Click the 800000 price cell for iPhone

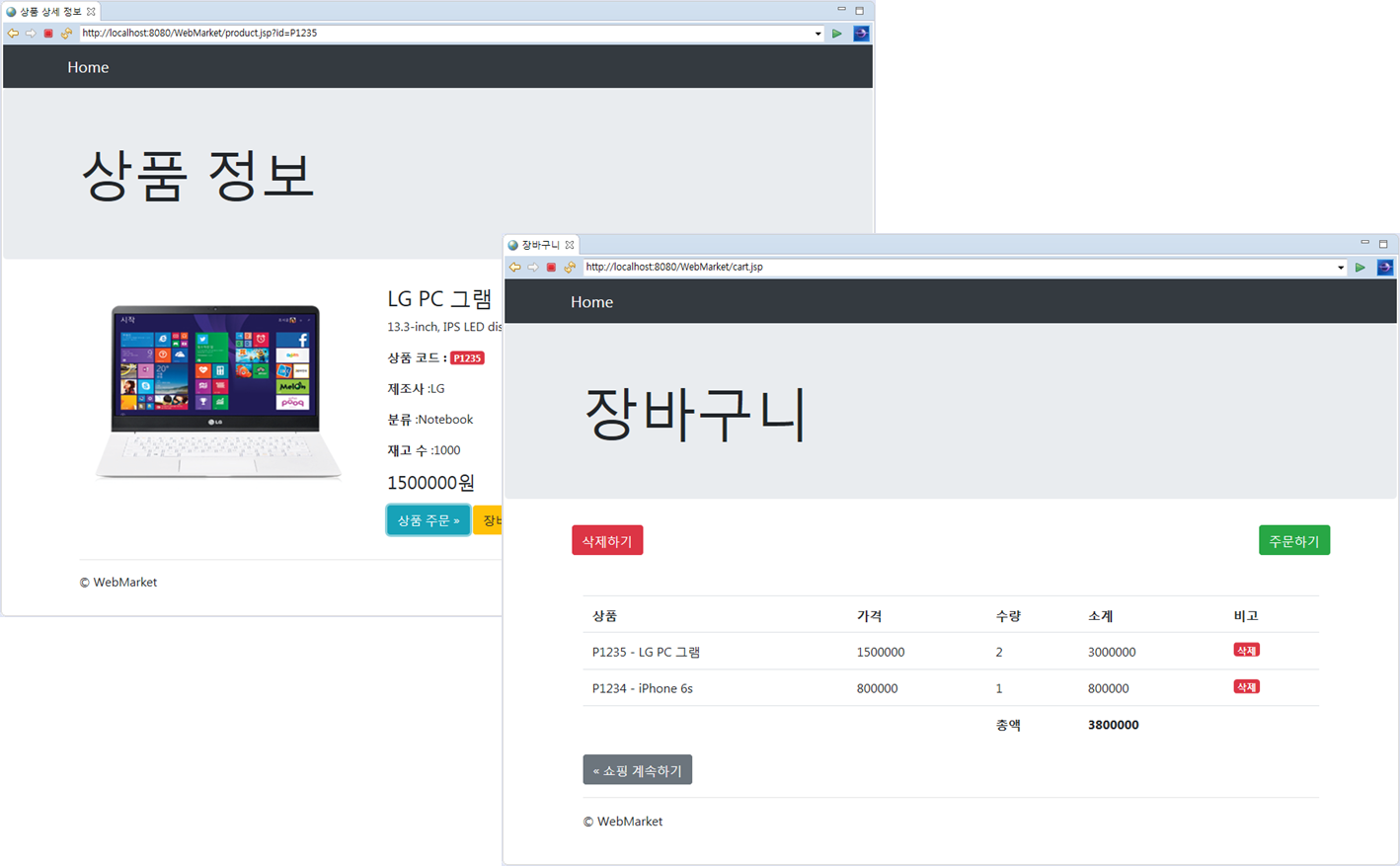pyautogui.click(x=877, y=688)
